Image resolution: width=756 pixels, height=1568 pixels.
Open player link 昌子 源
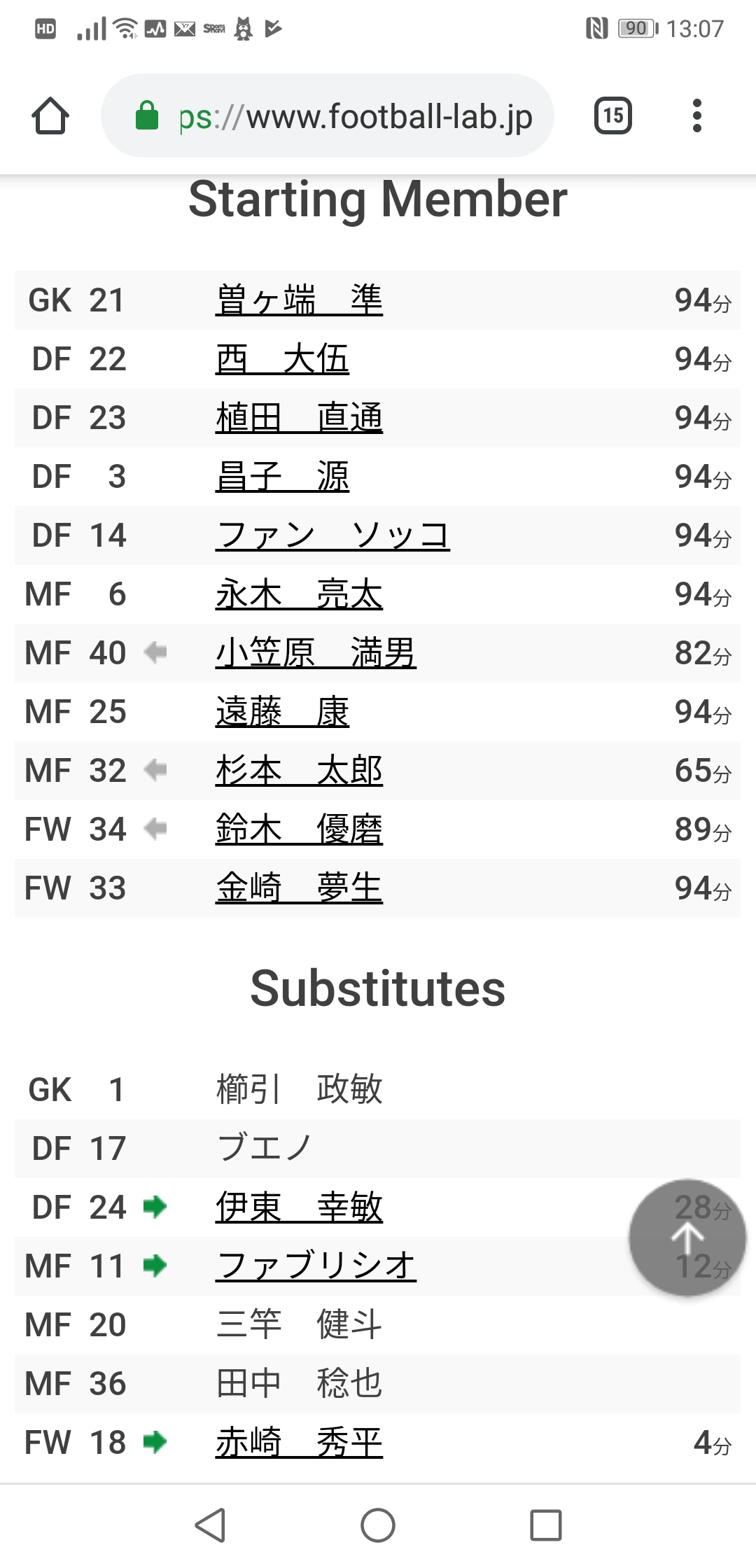[x=282, y=477]
